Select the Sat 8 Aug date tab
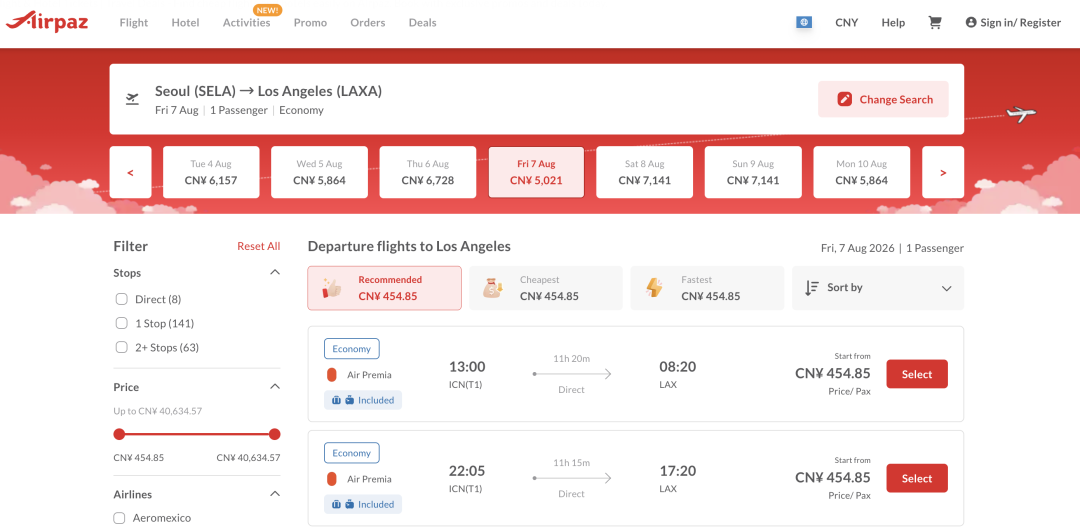The width and height of the screenshot is (1080, 531). pyautogui.click(x=645, y=172)
